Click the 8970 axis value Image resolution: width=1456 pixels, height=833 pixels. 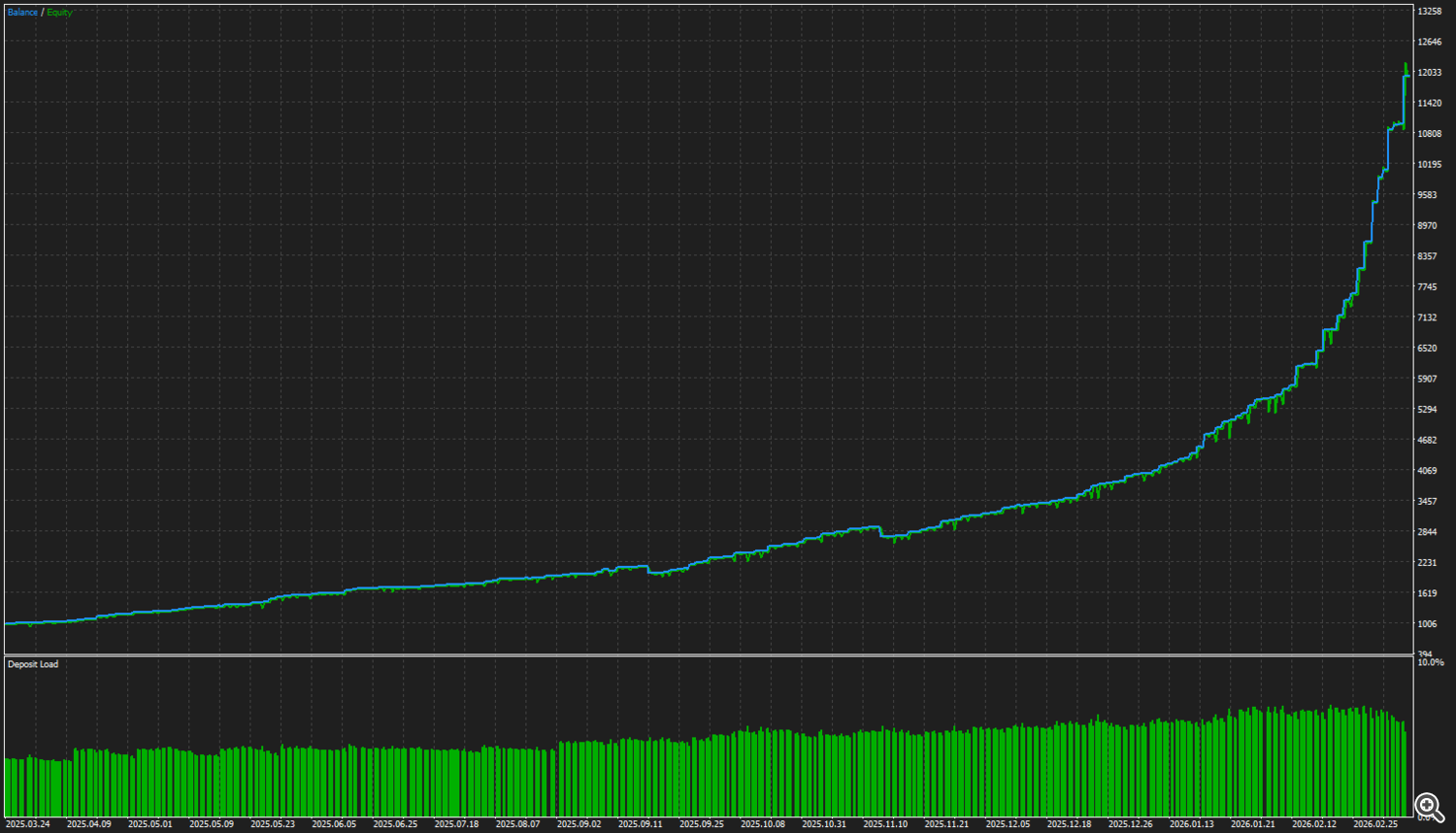pos(1427,225)
